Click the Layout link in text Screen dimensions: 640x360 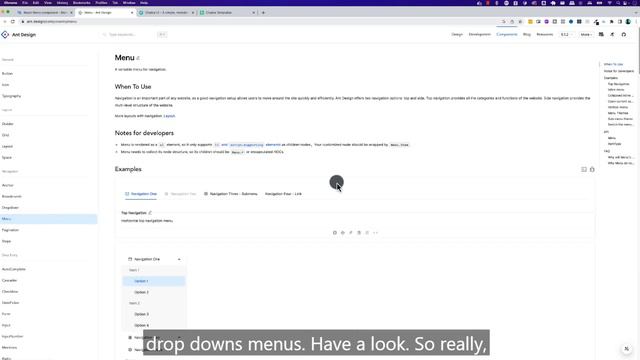coord(169,116)
